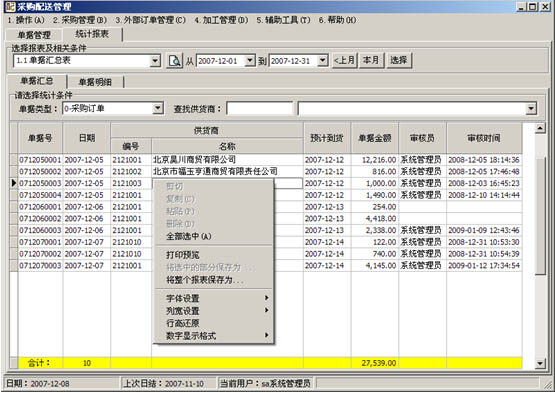Choose 全部选中(A) in context menu
The width and height of the screenshot is (555, 393).
pos(213,236)
